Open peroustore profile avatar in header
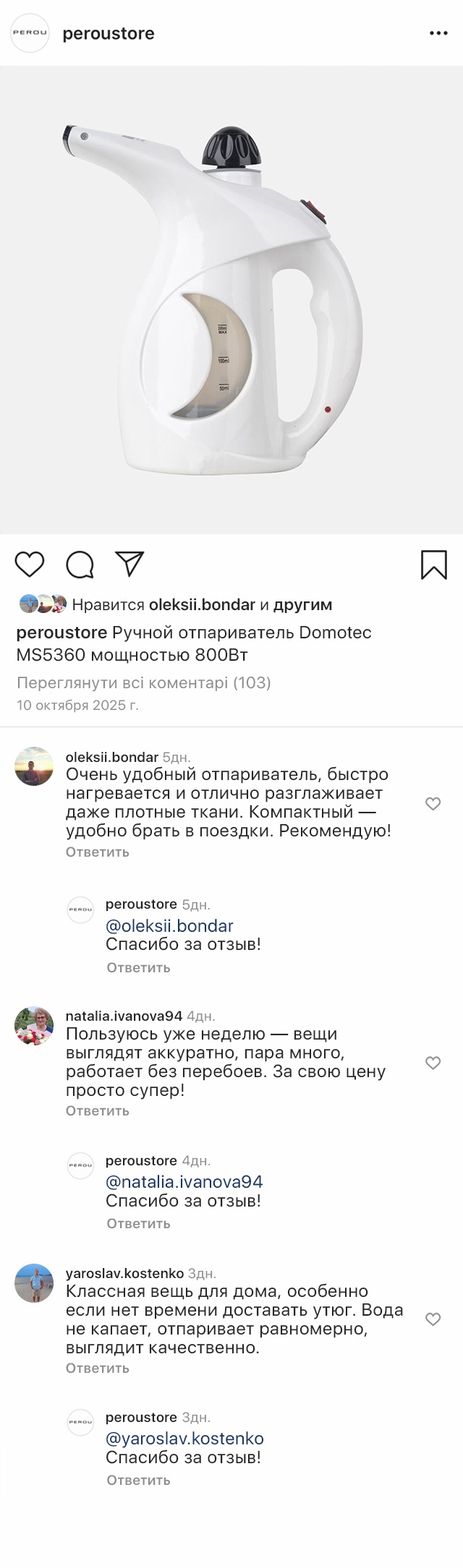This screenshot has width=463, height=1568. coord(30,33)
